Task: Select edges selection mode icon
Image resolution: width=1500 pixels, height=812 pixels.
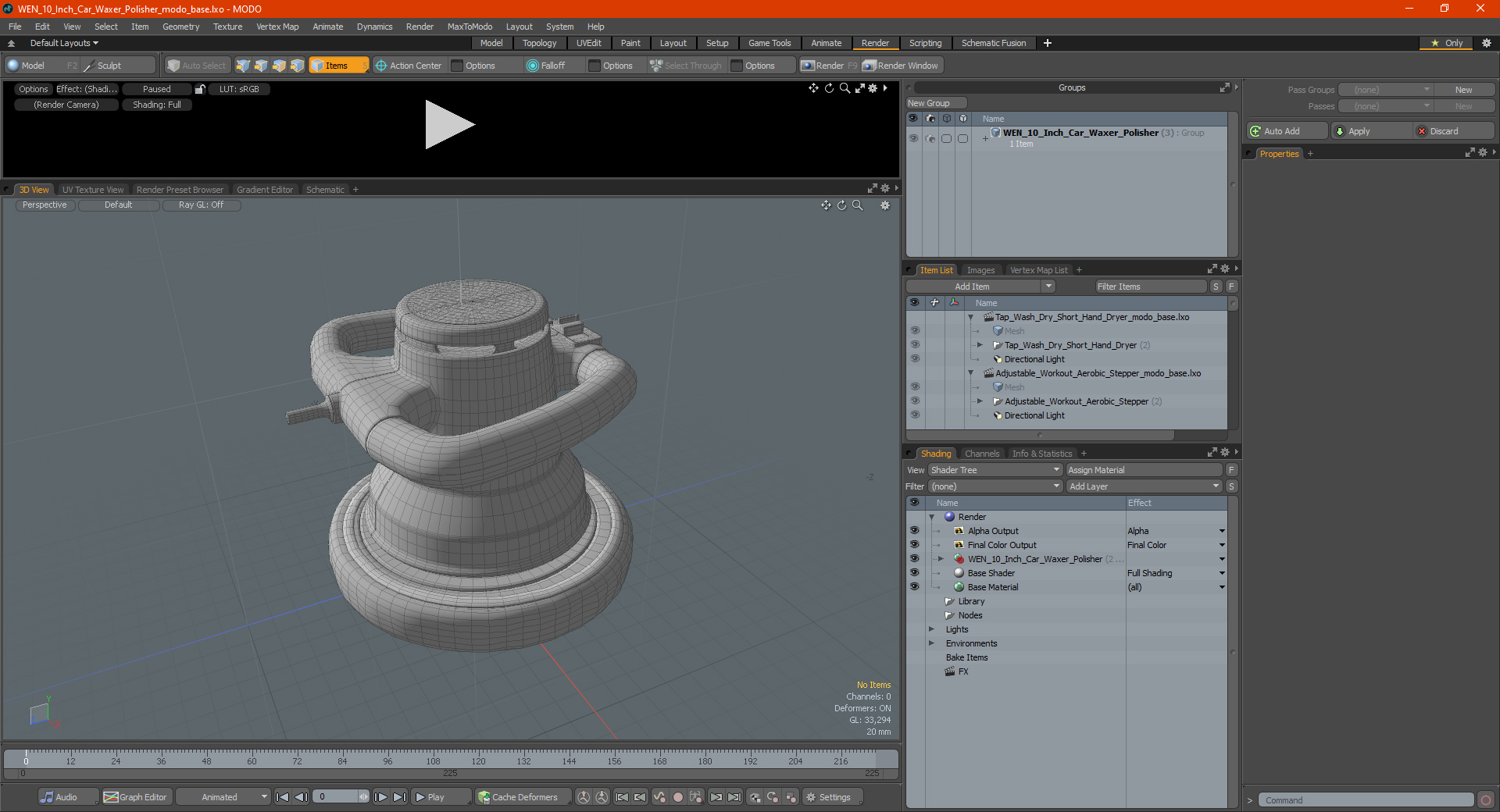Action: (261, 66)
